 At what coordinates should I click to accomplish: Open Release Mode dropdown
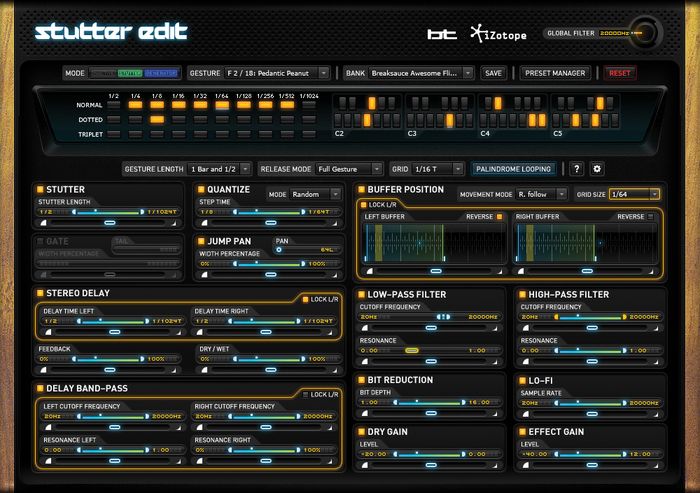349,169
